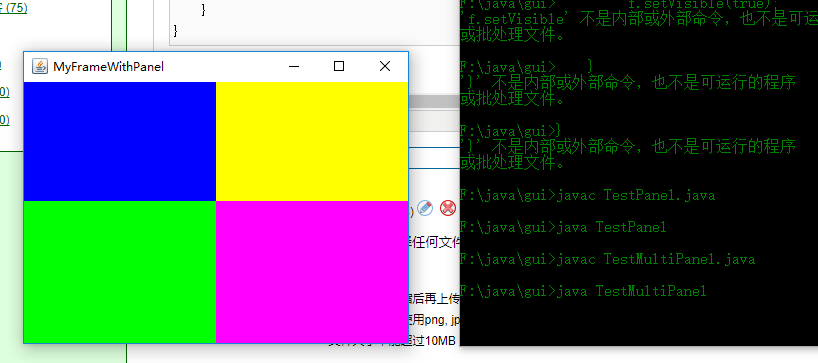Click the blue panel in the frame

[x=120, y=141]
